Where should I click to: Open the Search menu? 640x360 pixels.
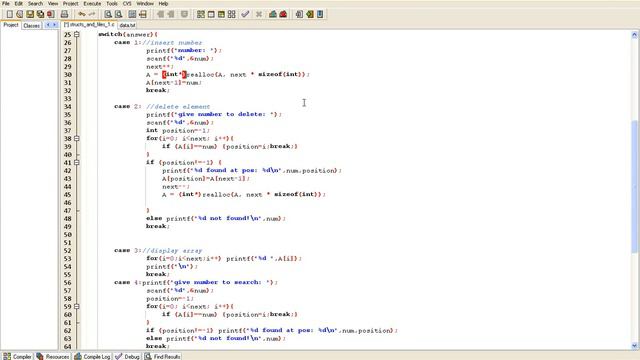(36, 3)
